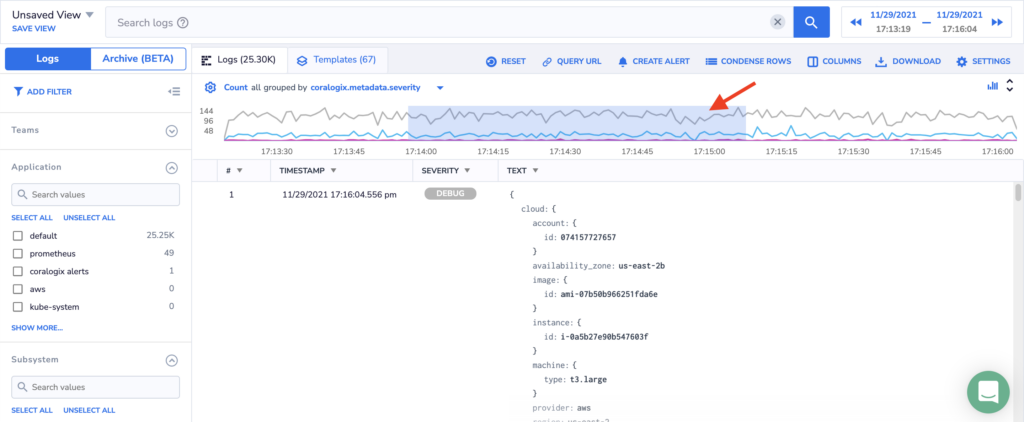Click the image id ami-07b50b966251fda6e

609,294
